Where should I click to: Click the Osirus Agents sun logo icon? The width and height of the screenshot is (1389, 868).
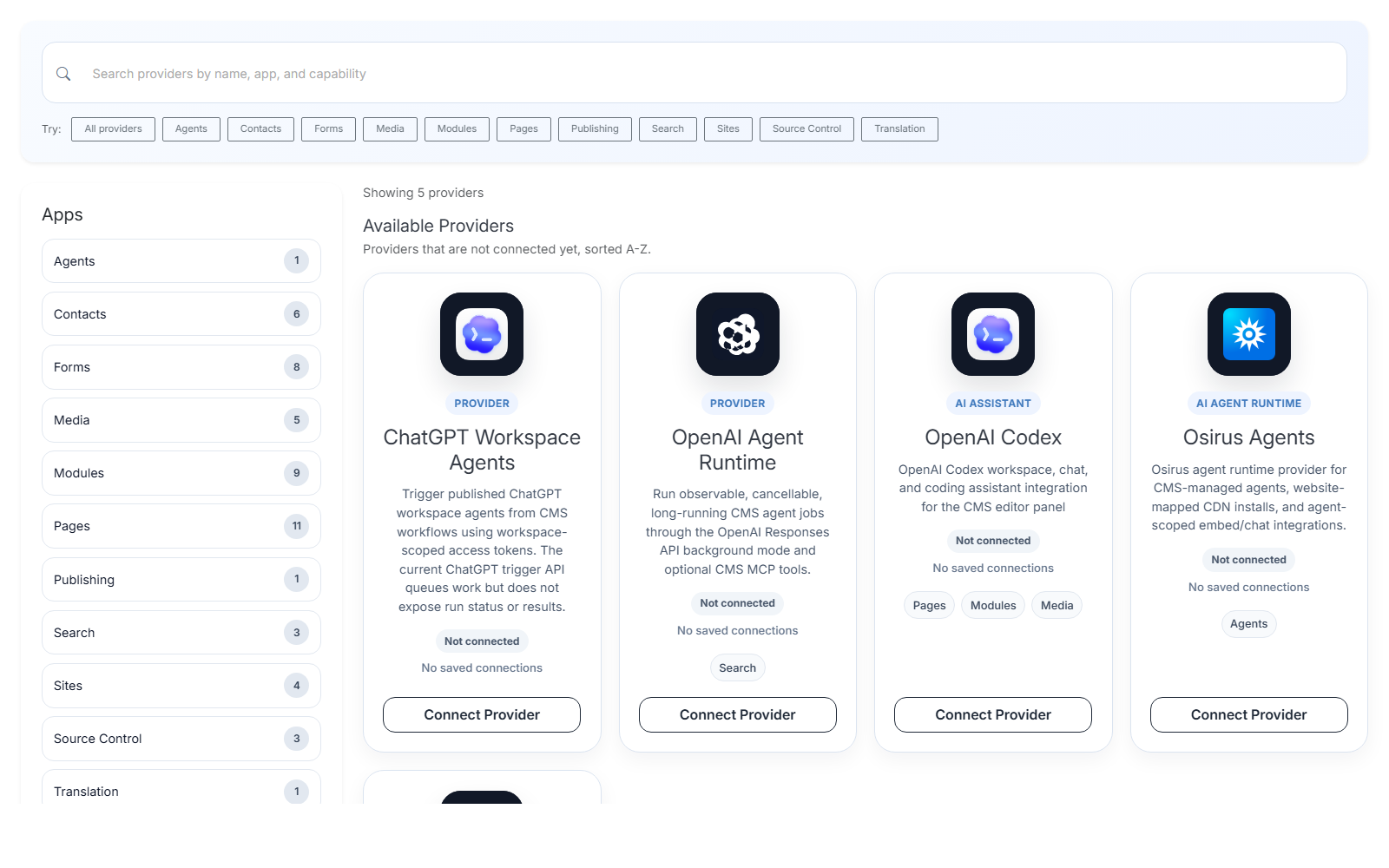(x=1249, y=334)
